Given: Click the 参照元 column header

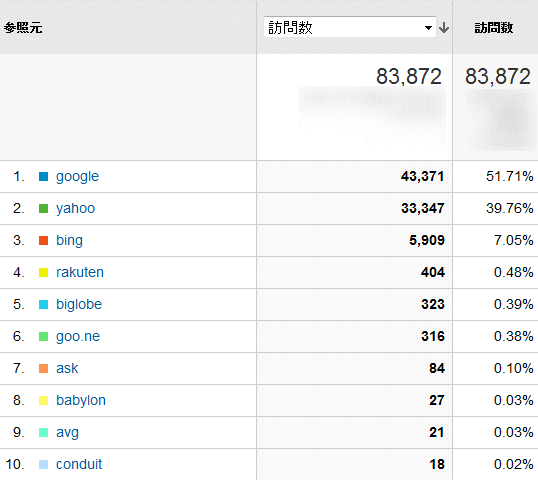Looking at the screenshot, I should tap(23, 27).
